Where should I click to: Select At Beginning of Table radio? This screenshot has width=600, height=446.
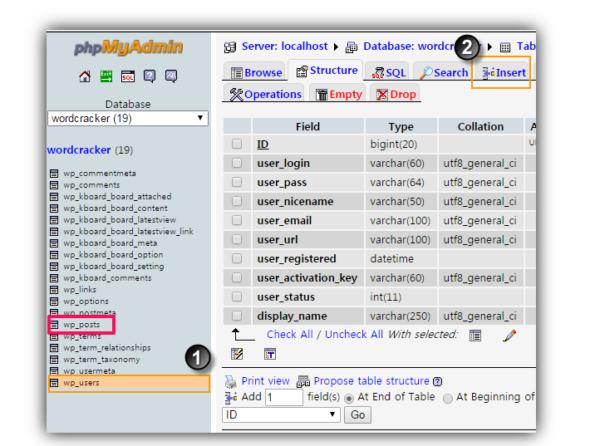447,398
